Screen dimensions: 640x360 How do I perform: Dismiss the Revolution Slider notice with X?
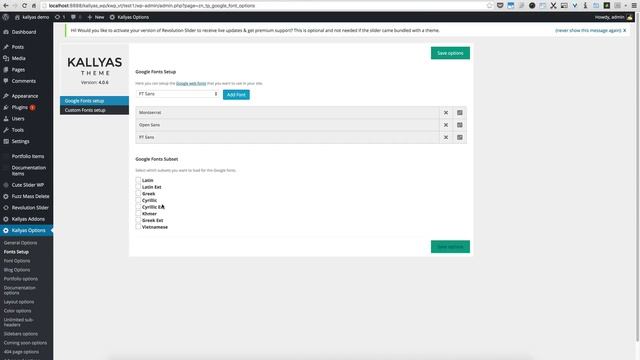(x=624, y=31)
